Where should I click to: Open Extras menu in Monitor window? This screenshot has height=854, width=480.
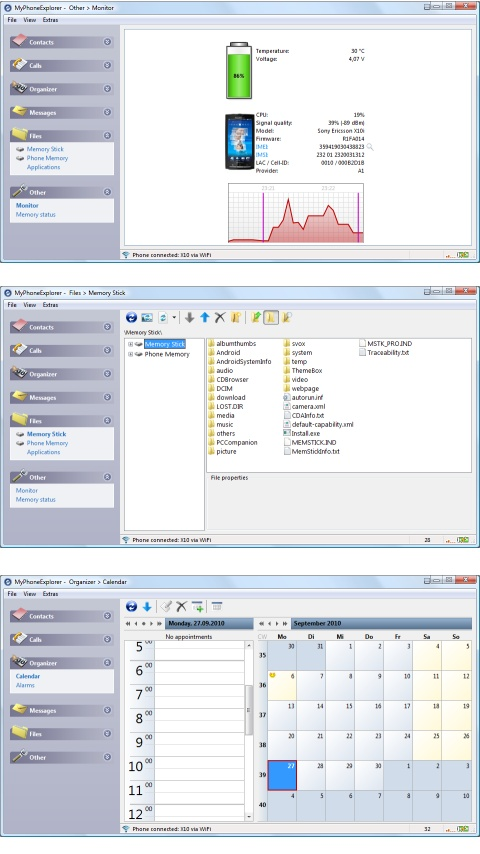coord(50,20)
